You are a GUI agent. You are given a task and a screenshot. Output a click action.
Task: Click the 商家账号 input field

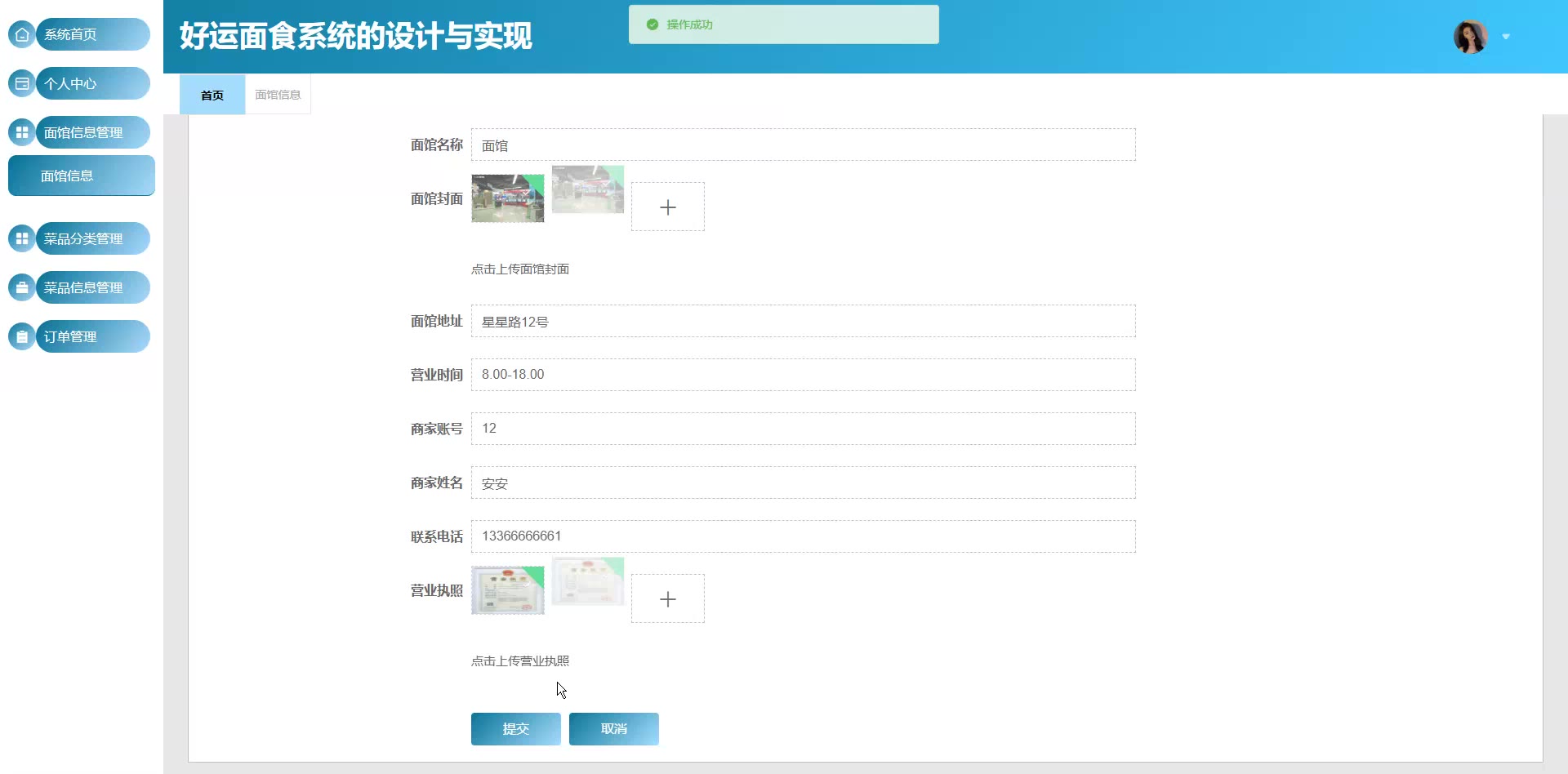click(x=804, y=429)
